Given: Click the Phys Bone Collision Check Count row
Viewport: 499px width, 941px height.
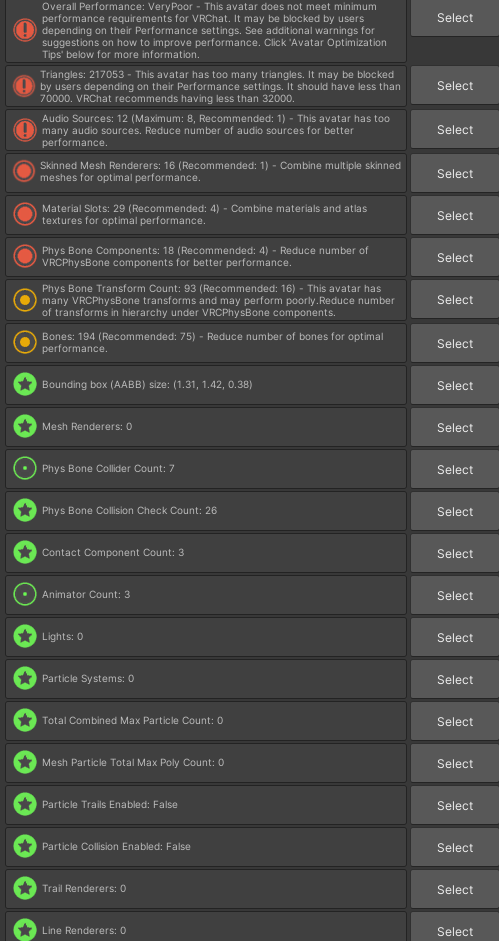Looking at the screenshot, I should click(206, 511).
